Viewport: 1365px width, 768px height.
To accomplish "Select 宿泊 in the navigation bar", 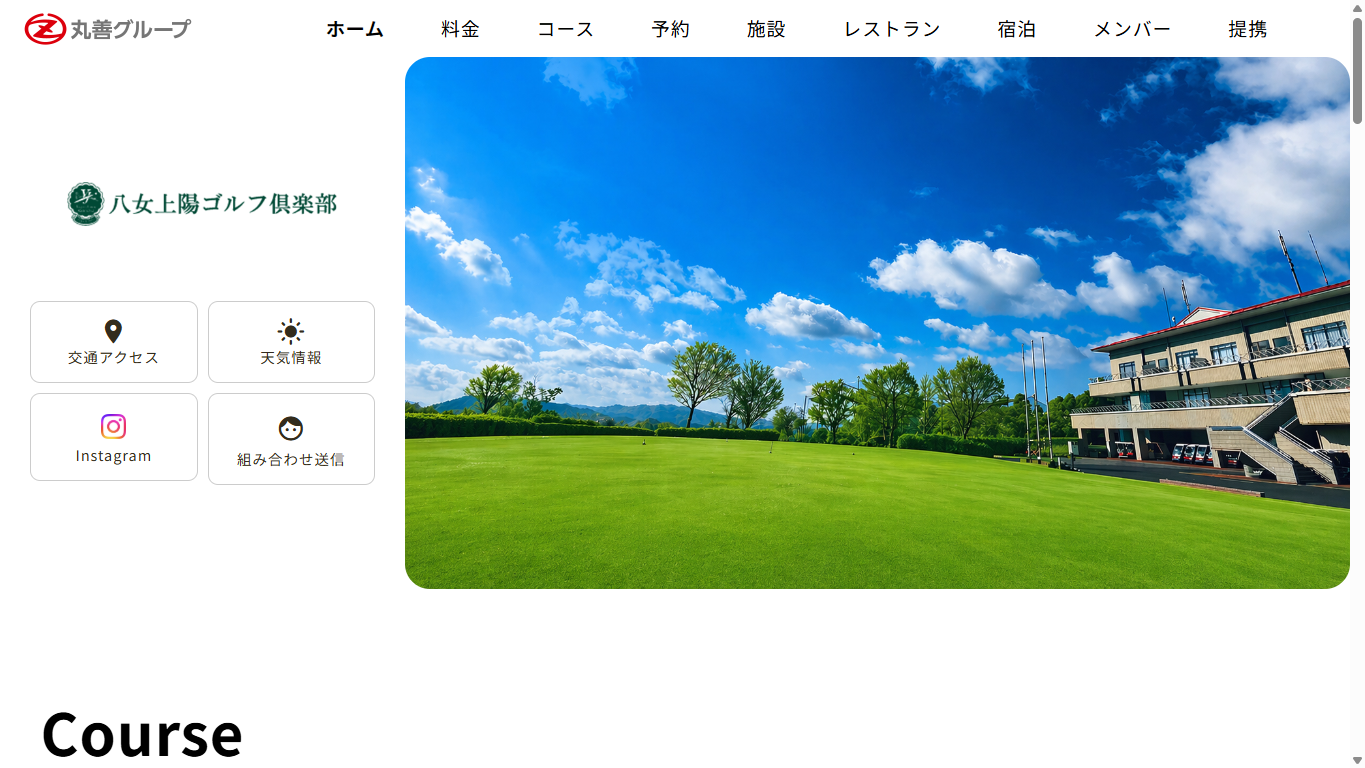I will (1016, 29).
